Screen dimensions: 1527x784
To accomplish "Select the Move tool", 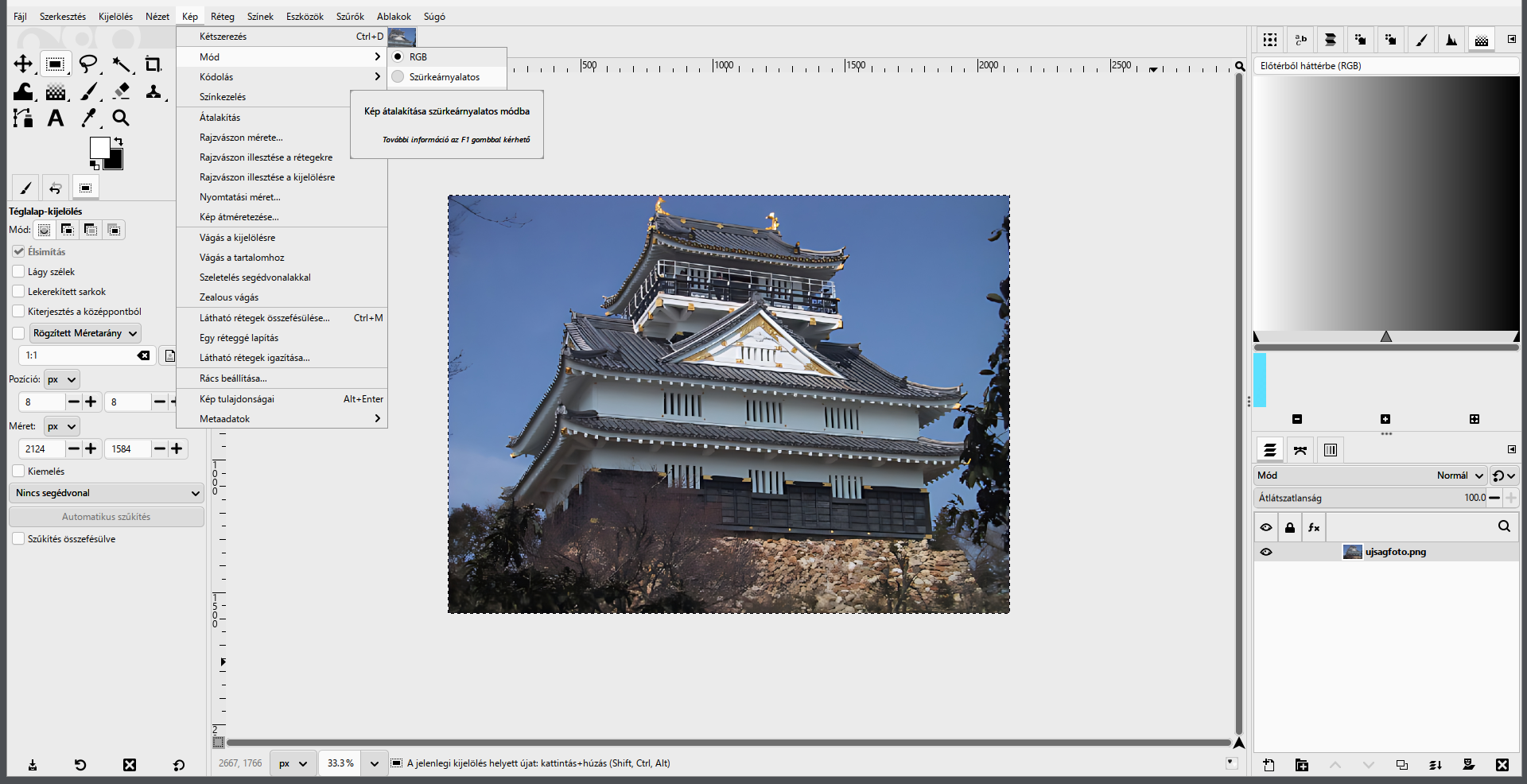I will [23, 64].
